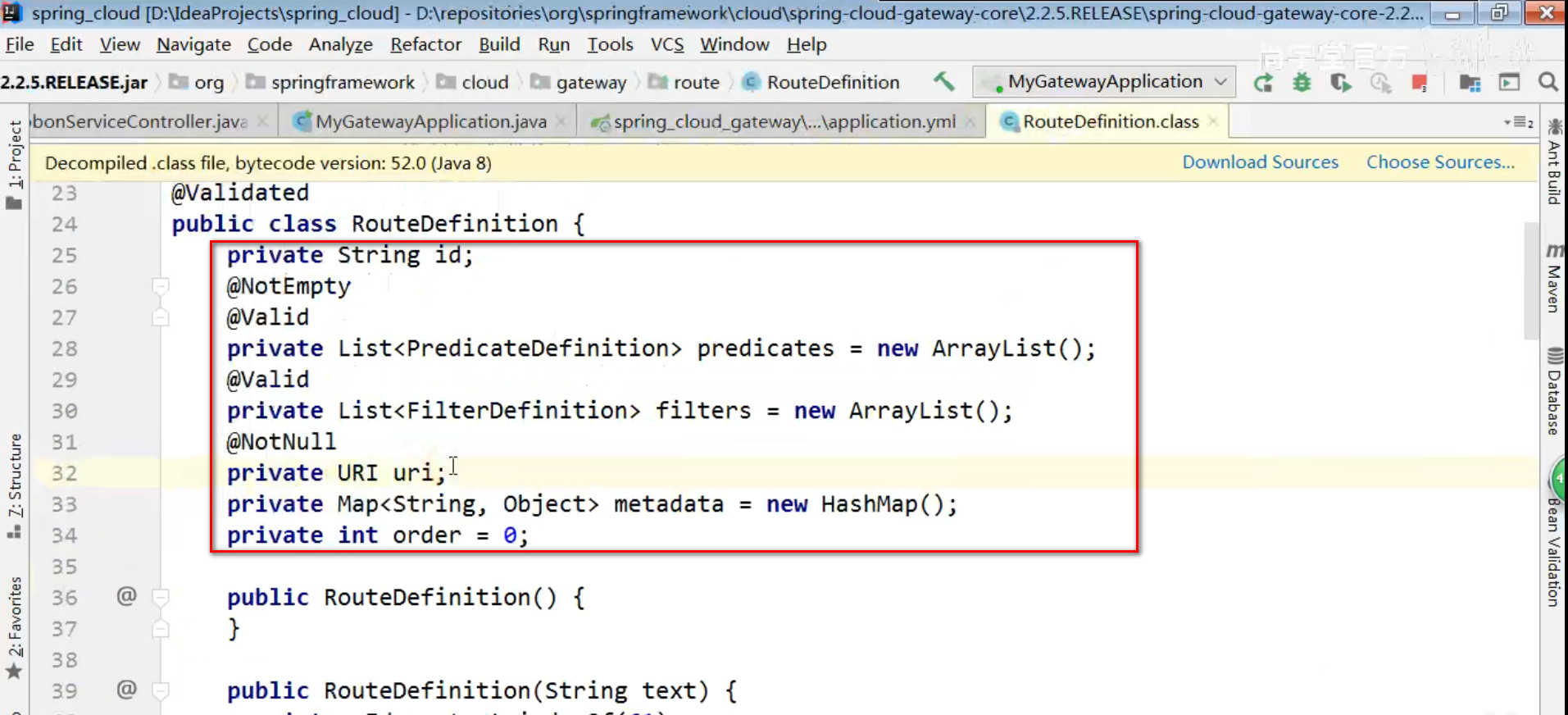The width and height of the screenshot is (1568, 715).
Task: Collapse the RouteDefinition(String text) fold at line 39
Action: tap(161, 690)
